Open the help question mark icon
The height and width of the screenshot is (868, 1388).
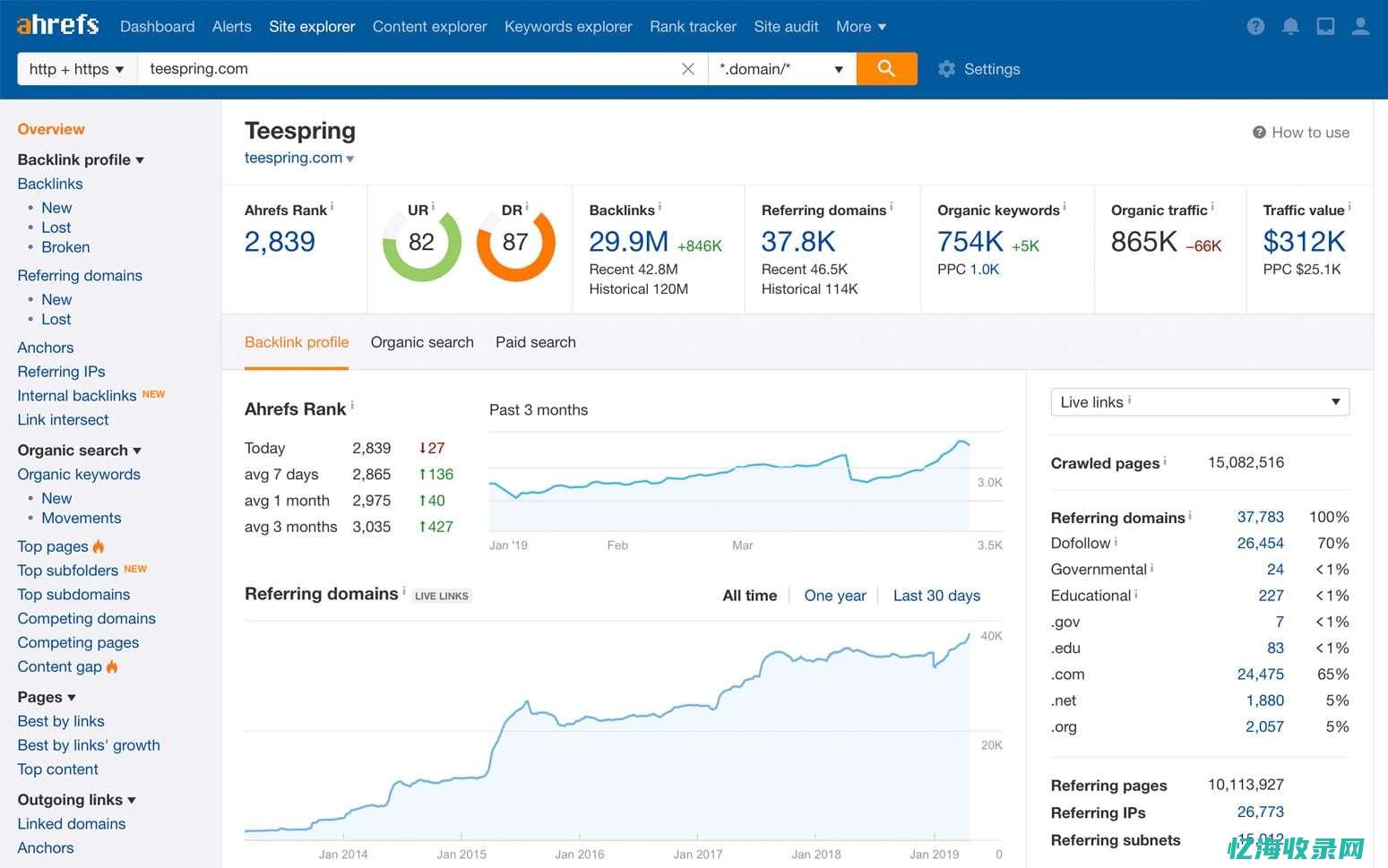1255,27
